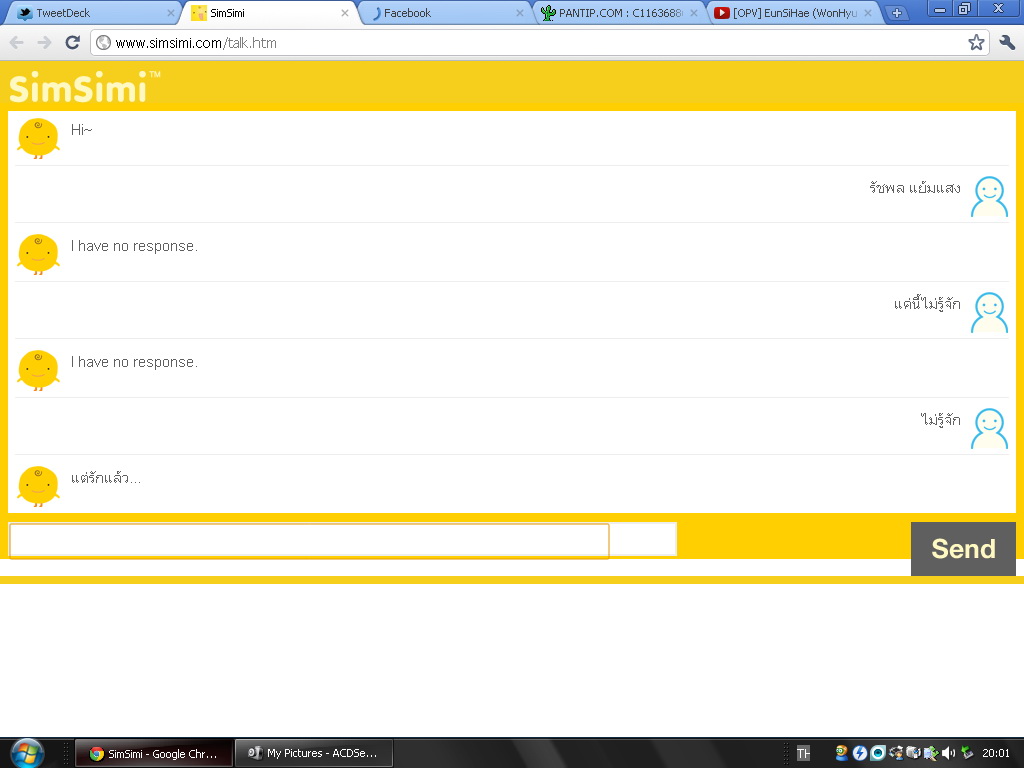Restore down the Chrome window
The width and height of the screenshot is (1024, 768).
point(965,8)
